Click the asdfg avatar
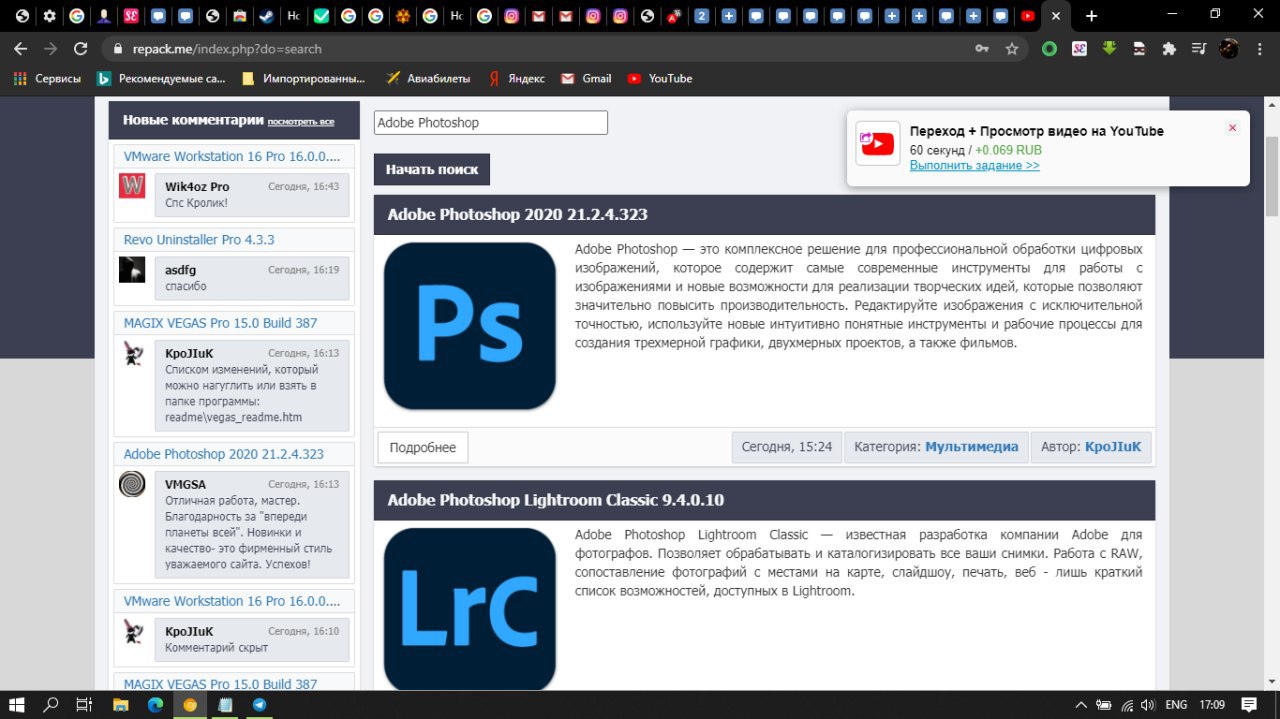 (x=132, y=269)
